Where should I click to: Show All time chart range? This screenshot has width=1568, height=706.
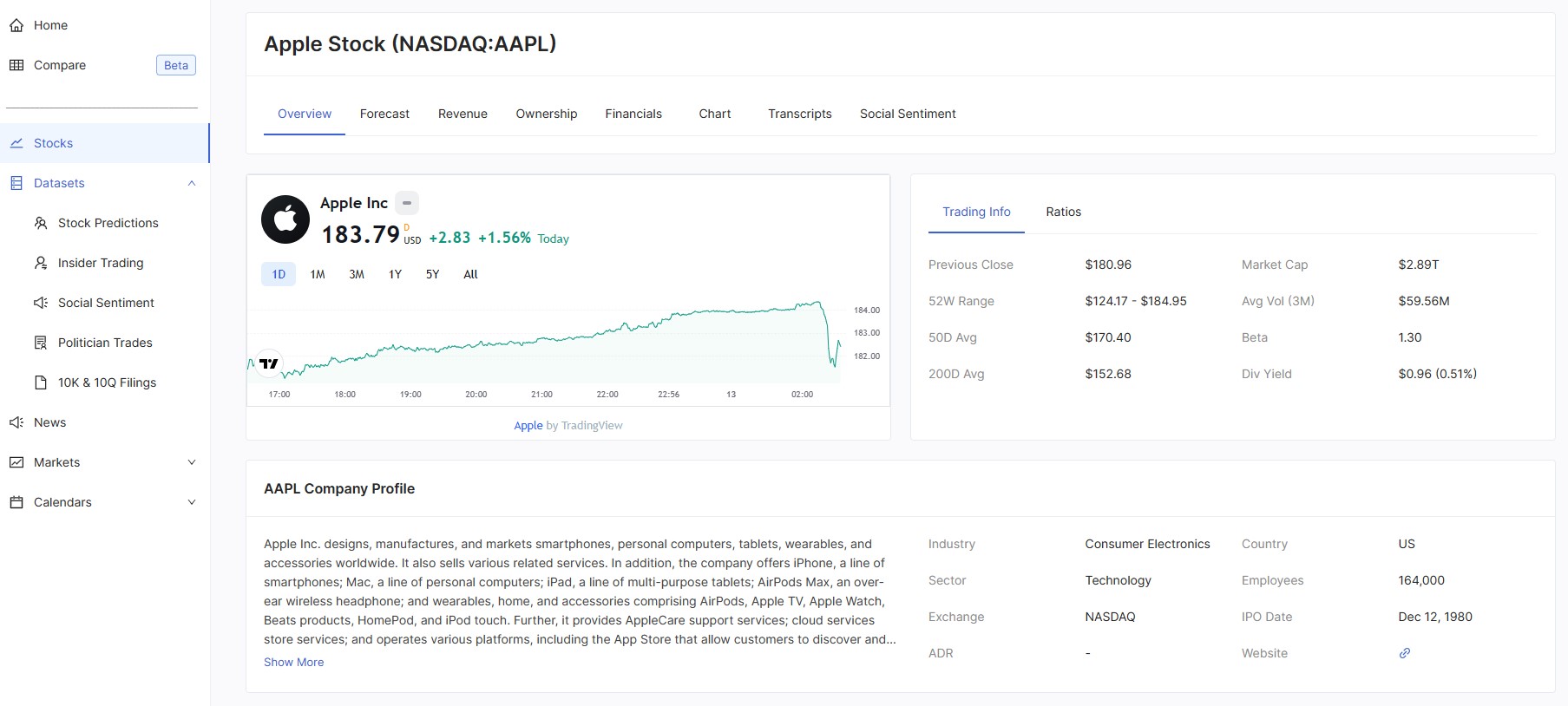[470, 274]
